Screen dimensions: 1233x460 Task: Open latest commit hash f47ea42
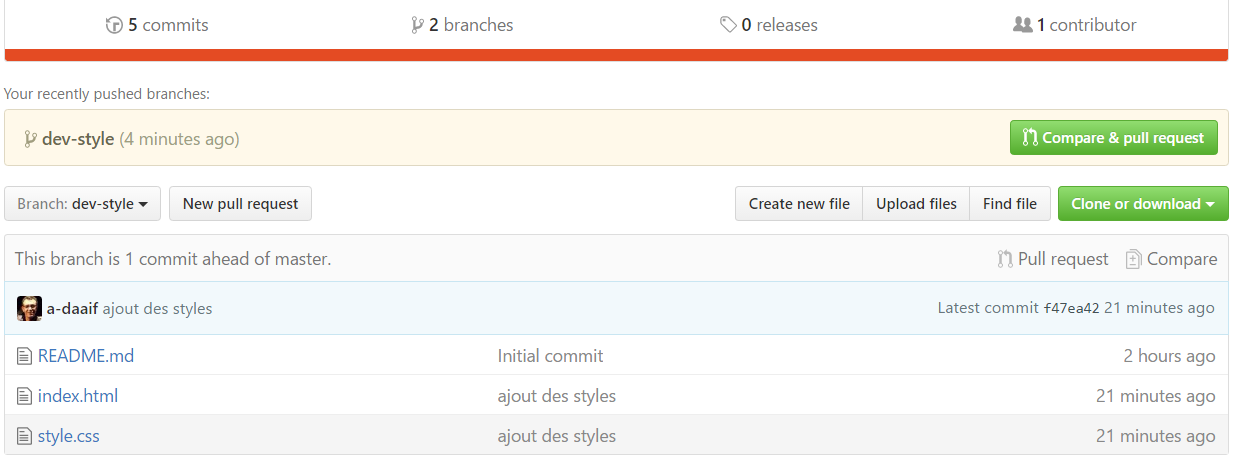1071,309
